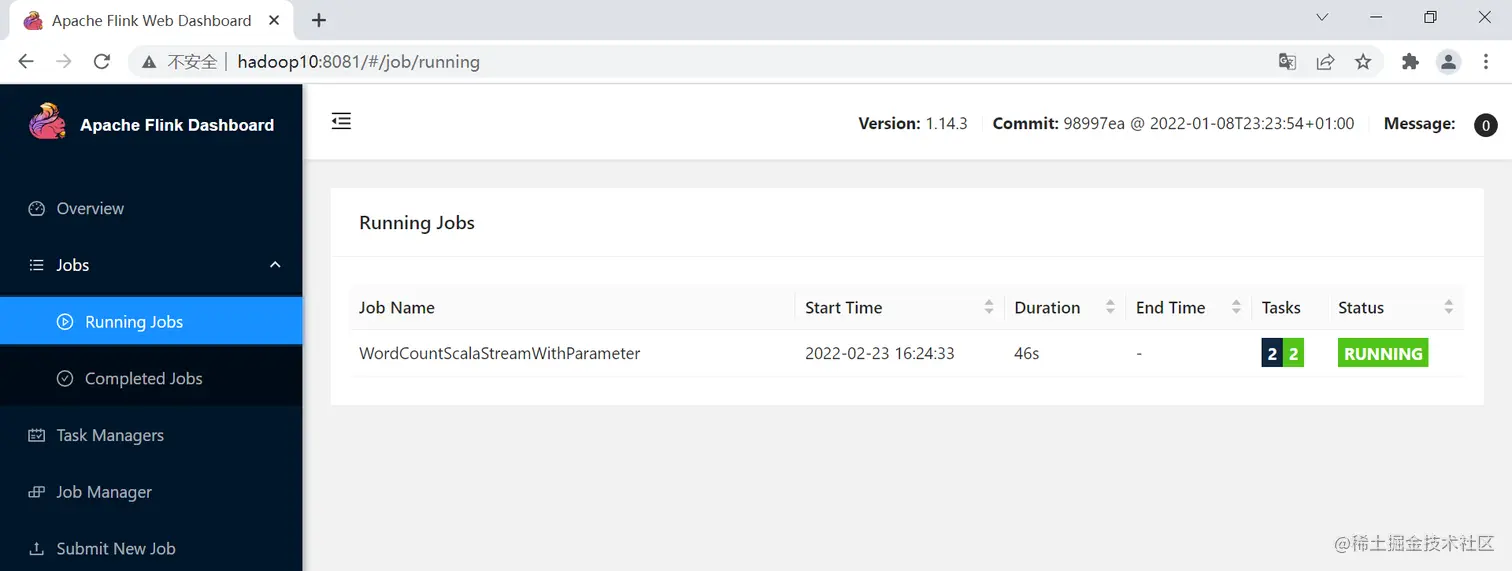Screen dimensions: 1512x571
Task: Bookmark this page with the star icon
Action: 1363,62
